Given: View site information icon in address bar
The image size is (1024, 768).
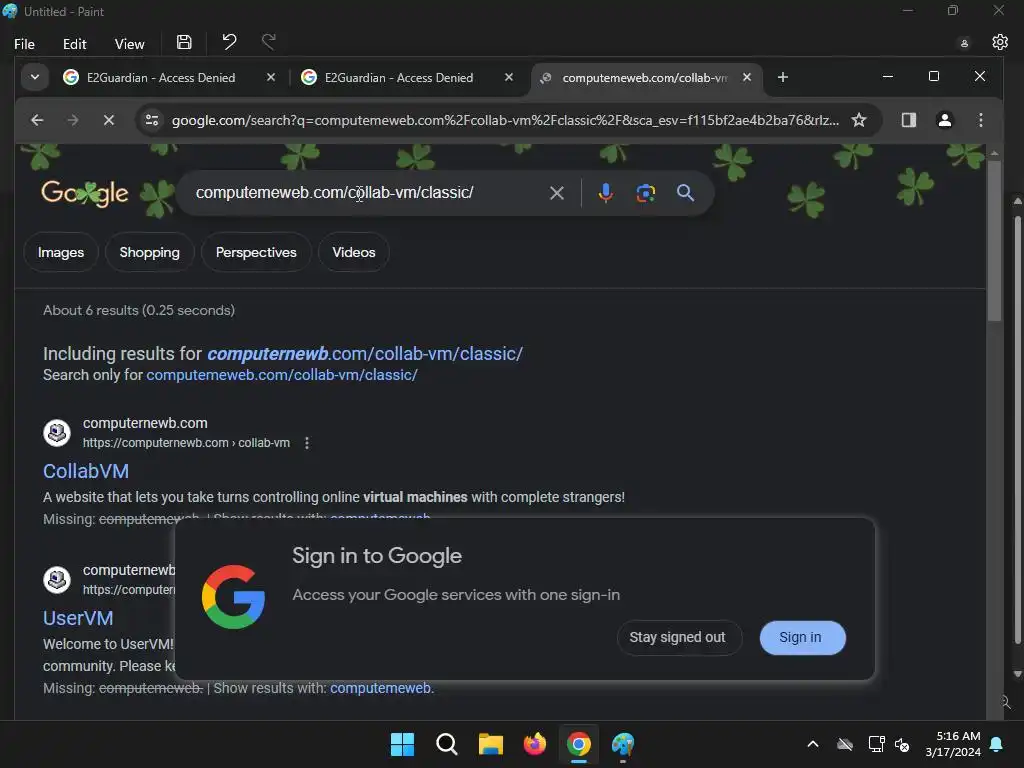Looking at the screenshot, I should (x=152, y=120).
